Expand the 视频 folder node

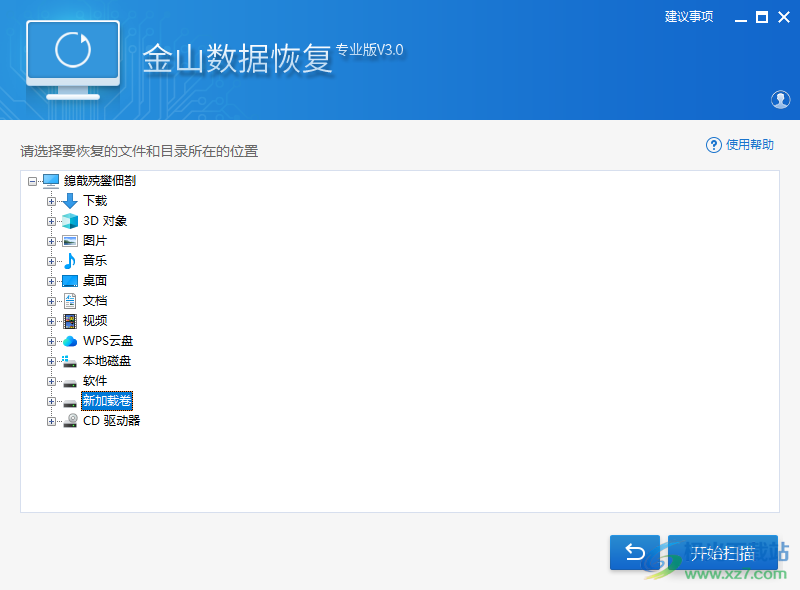(51, 321)
